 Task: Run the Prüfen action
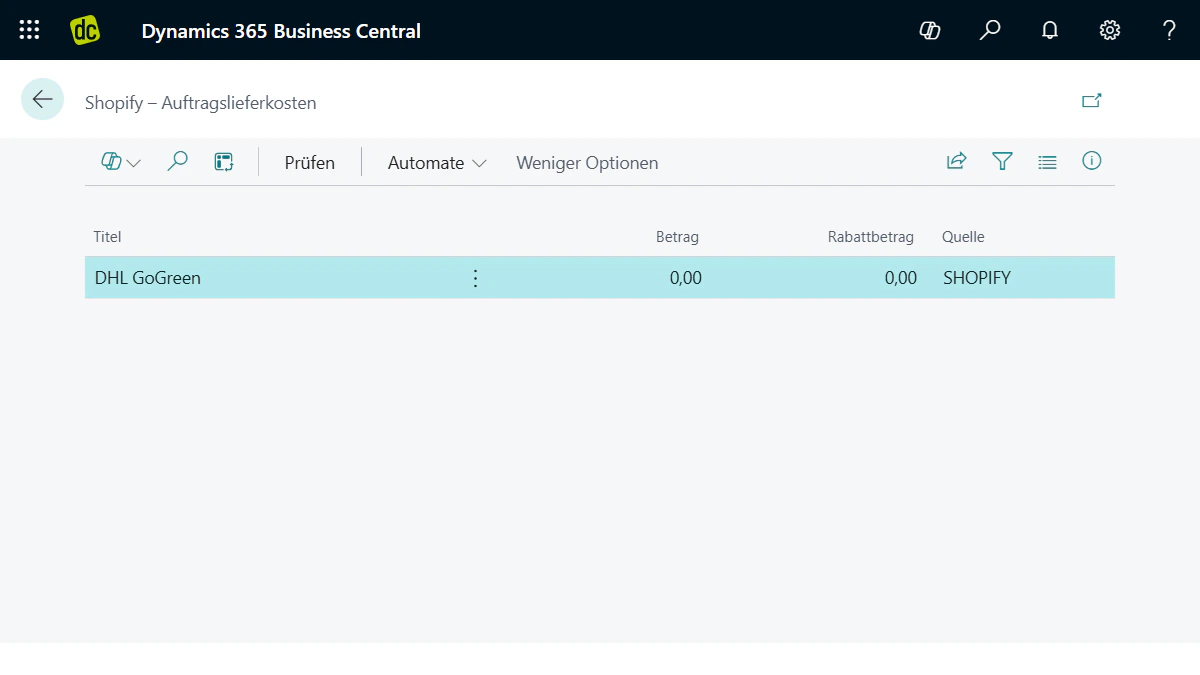310,163
